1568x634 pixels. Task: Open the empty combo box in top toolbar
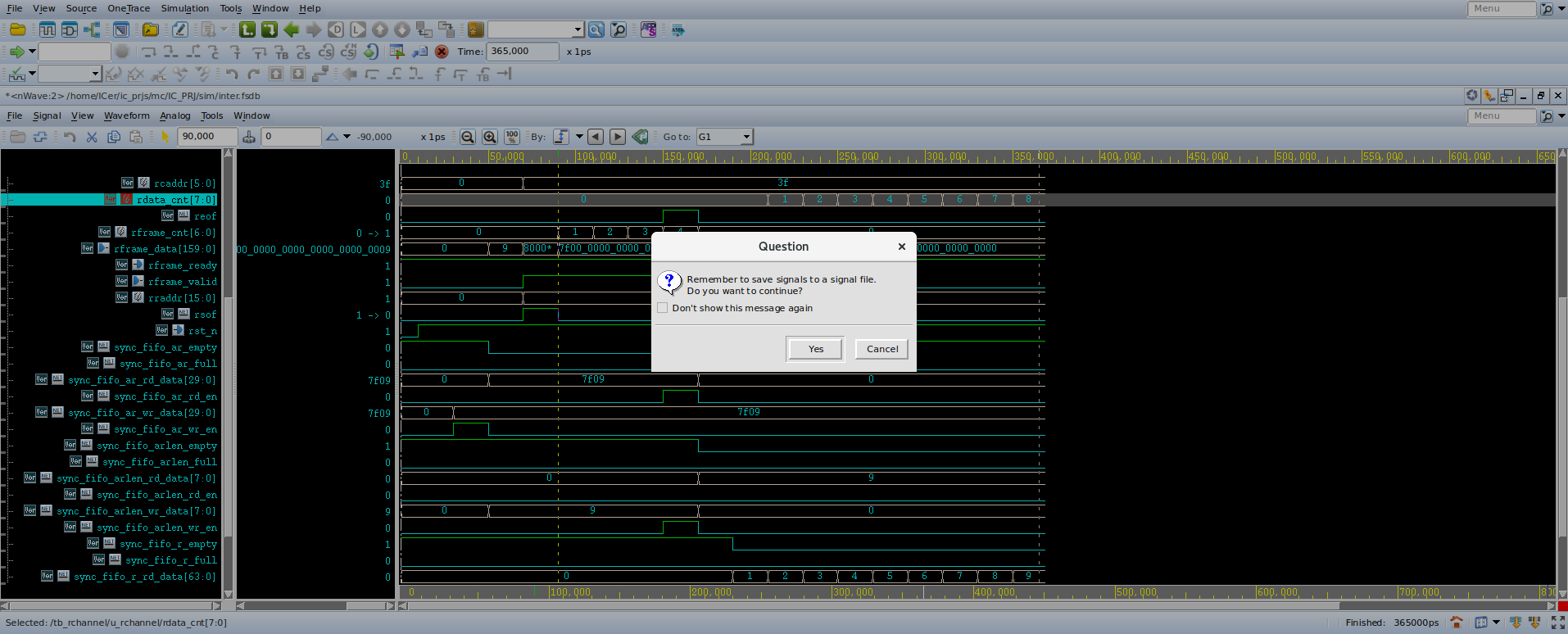(x=577, y=30)
